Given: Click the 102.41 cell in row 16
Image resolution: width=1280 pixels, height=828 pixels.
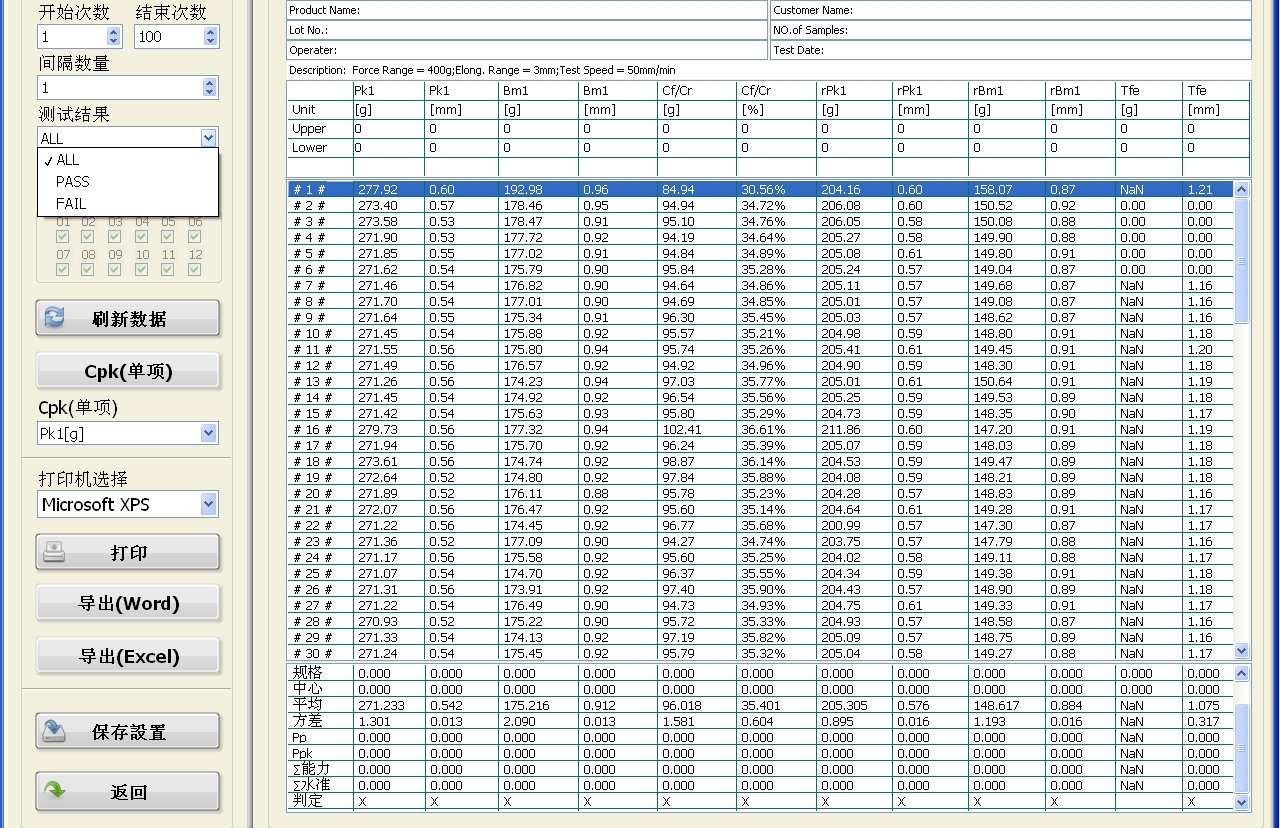Looking at the screenshot, I should pyautogui.click(x=682, y=429).
